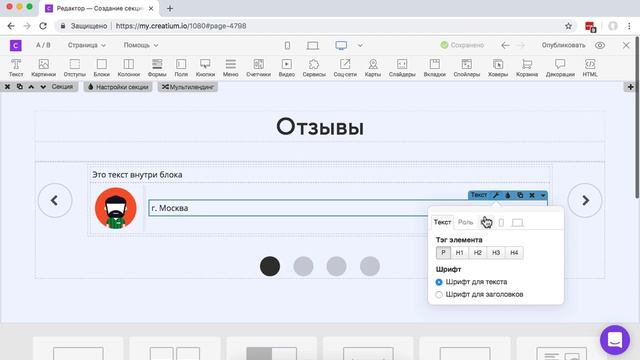Open the tablet tab in popup
The height and width of the screenshot is (360, 640).
[x=518, y=222]
